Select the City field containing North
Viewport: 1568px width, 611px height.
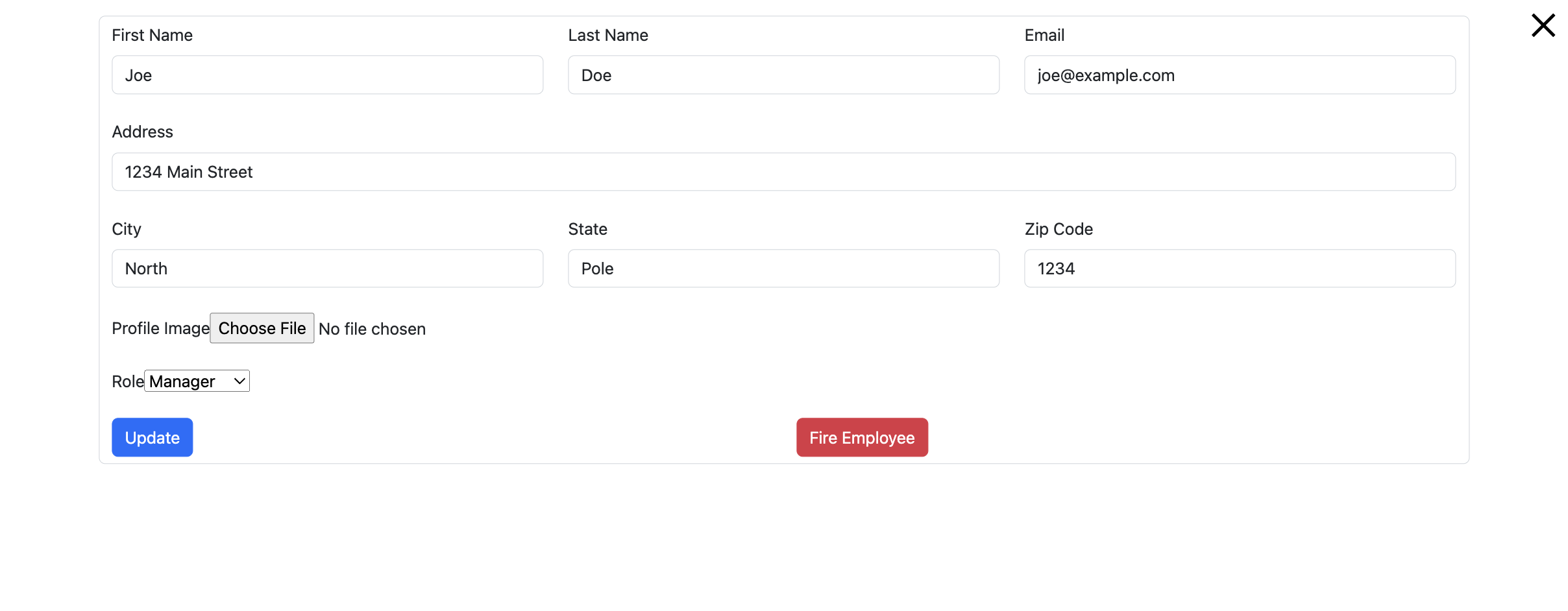(327, 268)
